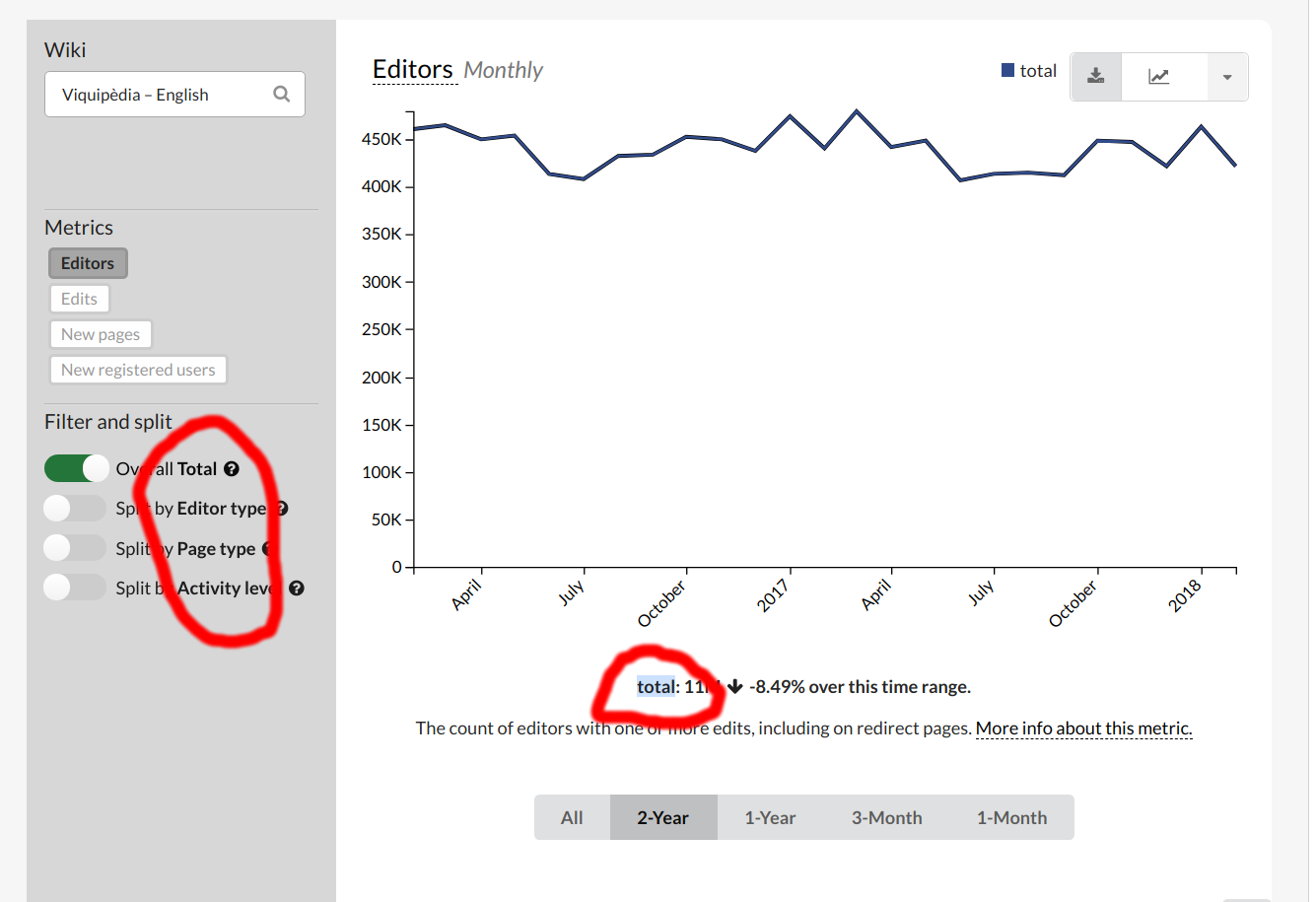Switch time range to 2-Year

coord(662,817)
